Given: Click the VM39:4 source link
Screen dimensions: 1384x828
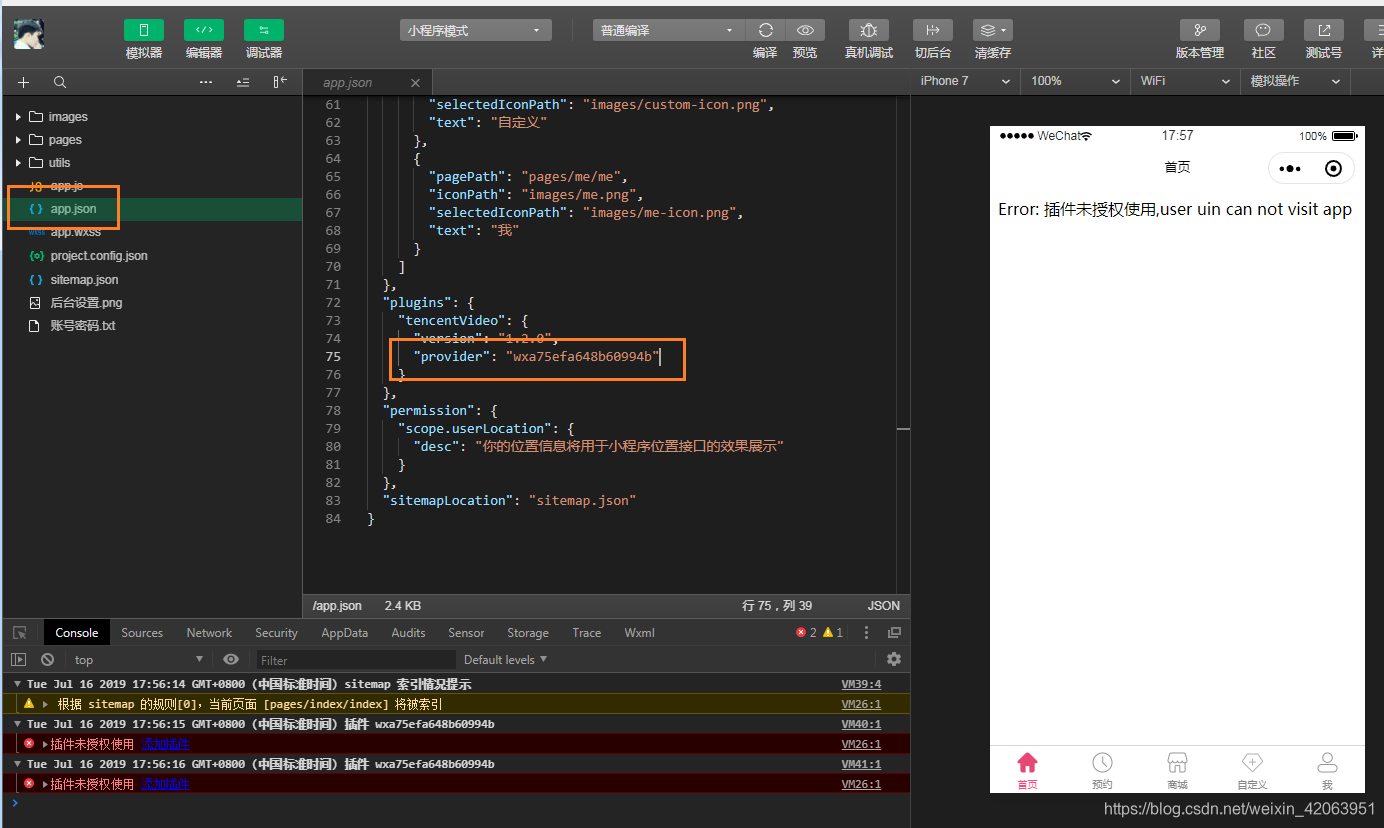Looking at the screenshot, I should 861,684.
